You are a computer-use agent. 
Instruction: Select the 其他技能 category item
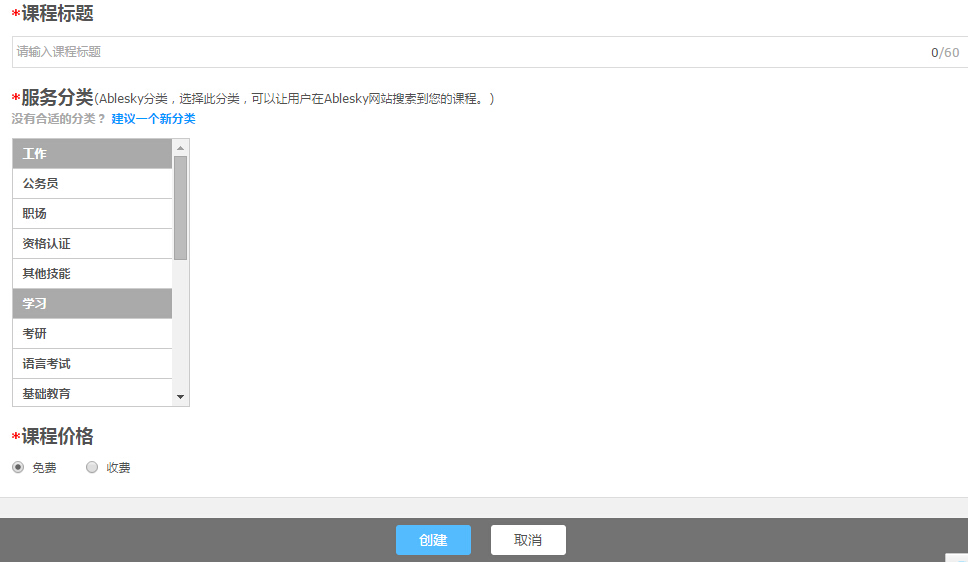[x=92, y=274]
